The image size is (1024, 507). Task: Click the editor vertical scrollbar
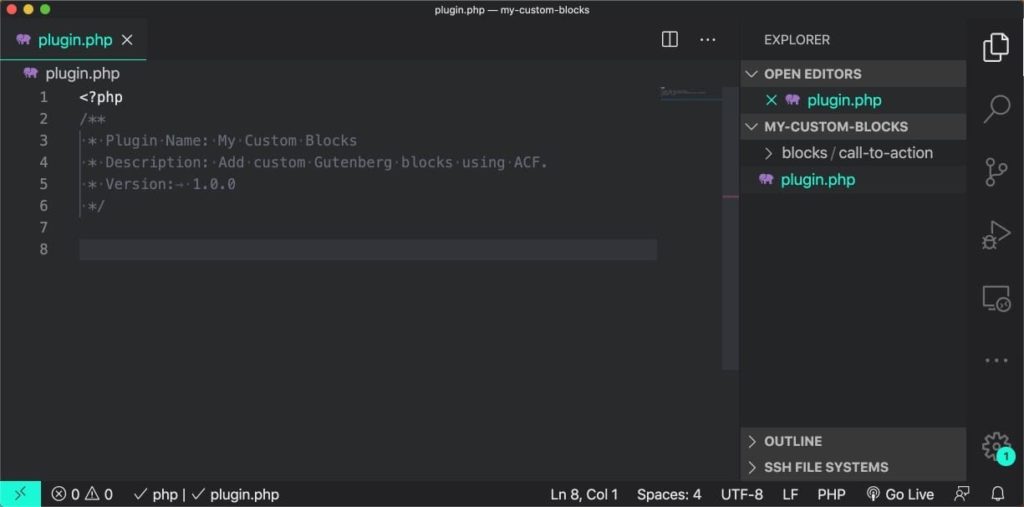click(730, 229)
